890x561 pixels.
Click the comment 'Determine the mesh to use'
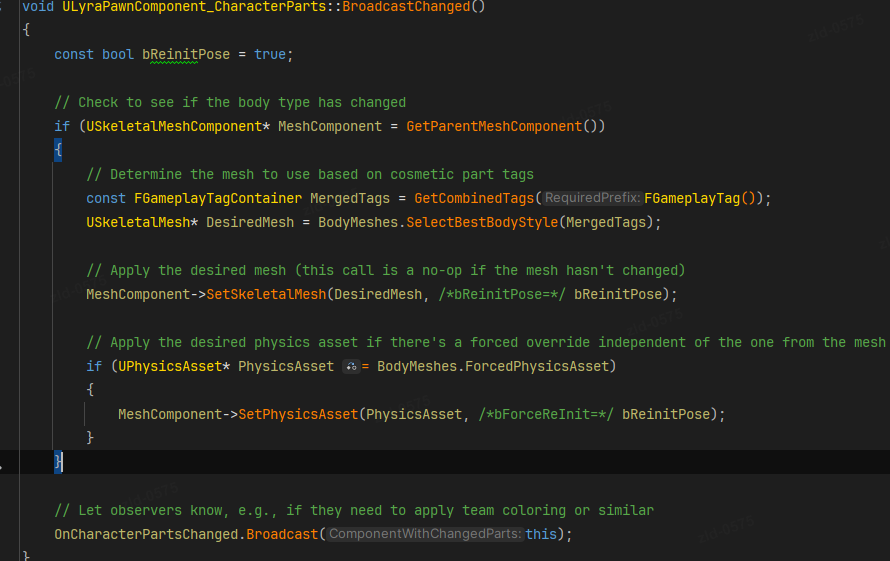310,174
